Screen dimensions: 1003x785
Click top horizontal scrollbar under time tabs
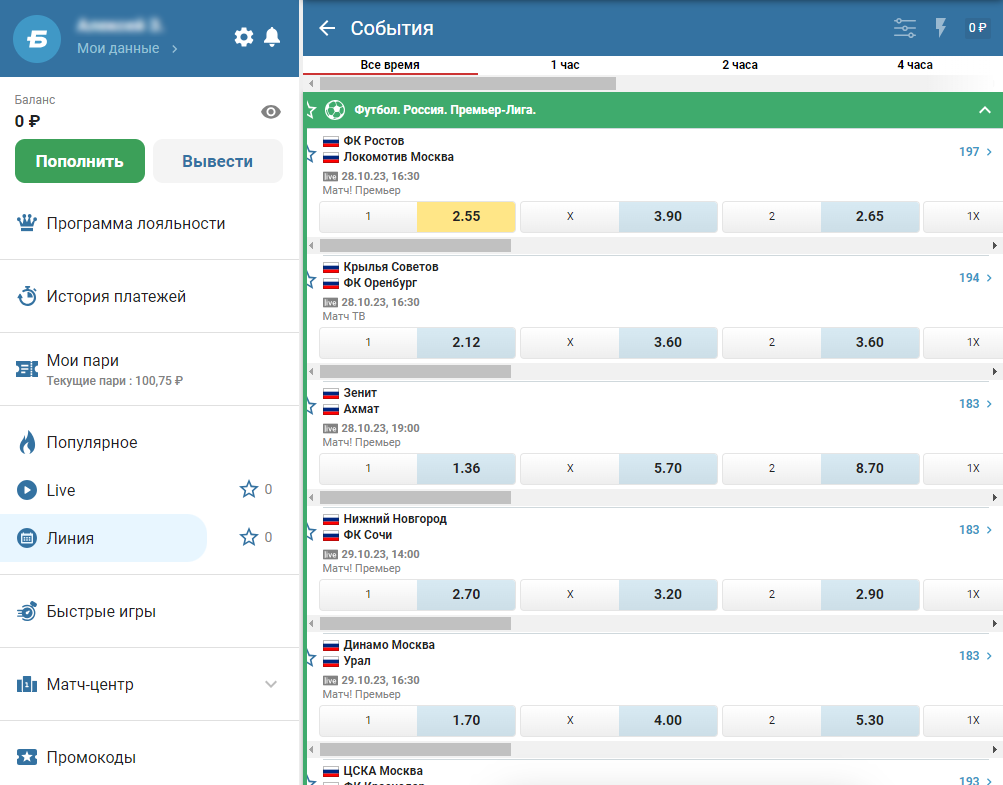pos(468,83)
